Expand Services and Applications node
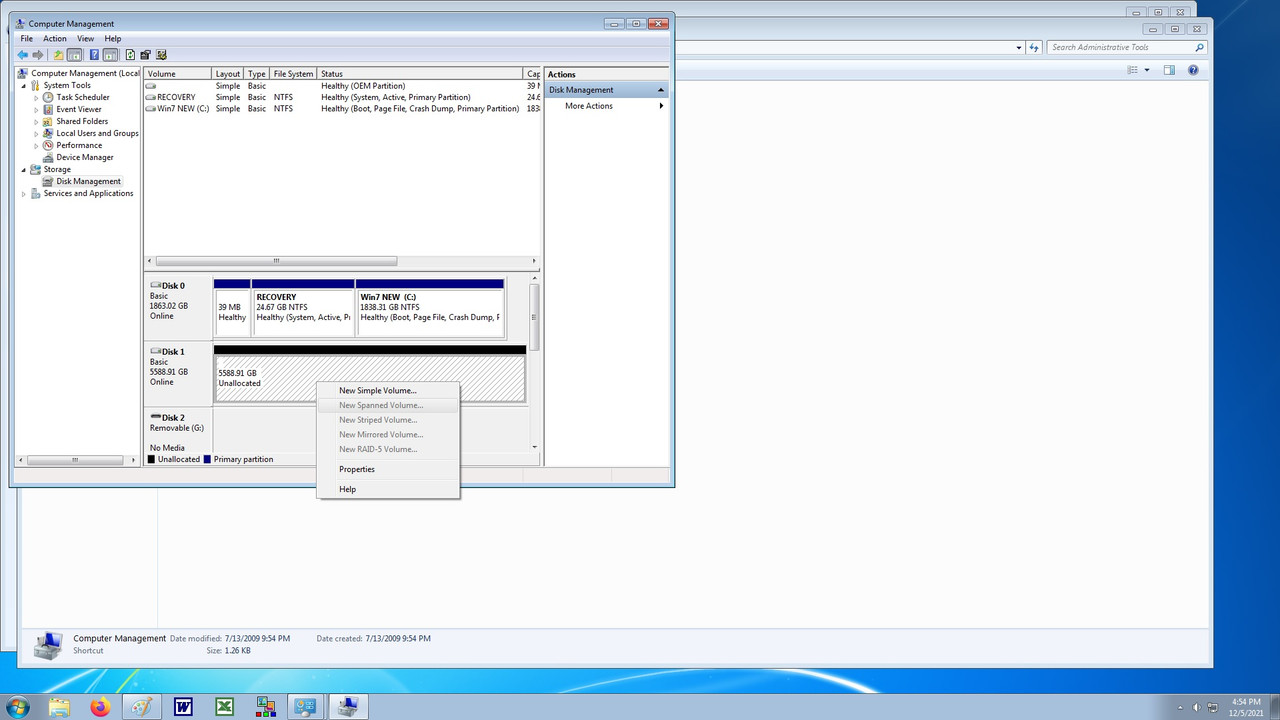 pyautogui.click(x=24, y=193)
